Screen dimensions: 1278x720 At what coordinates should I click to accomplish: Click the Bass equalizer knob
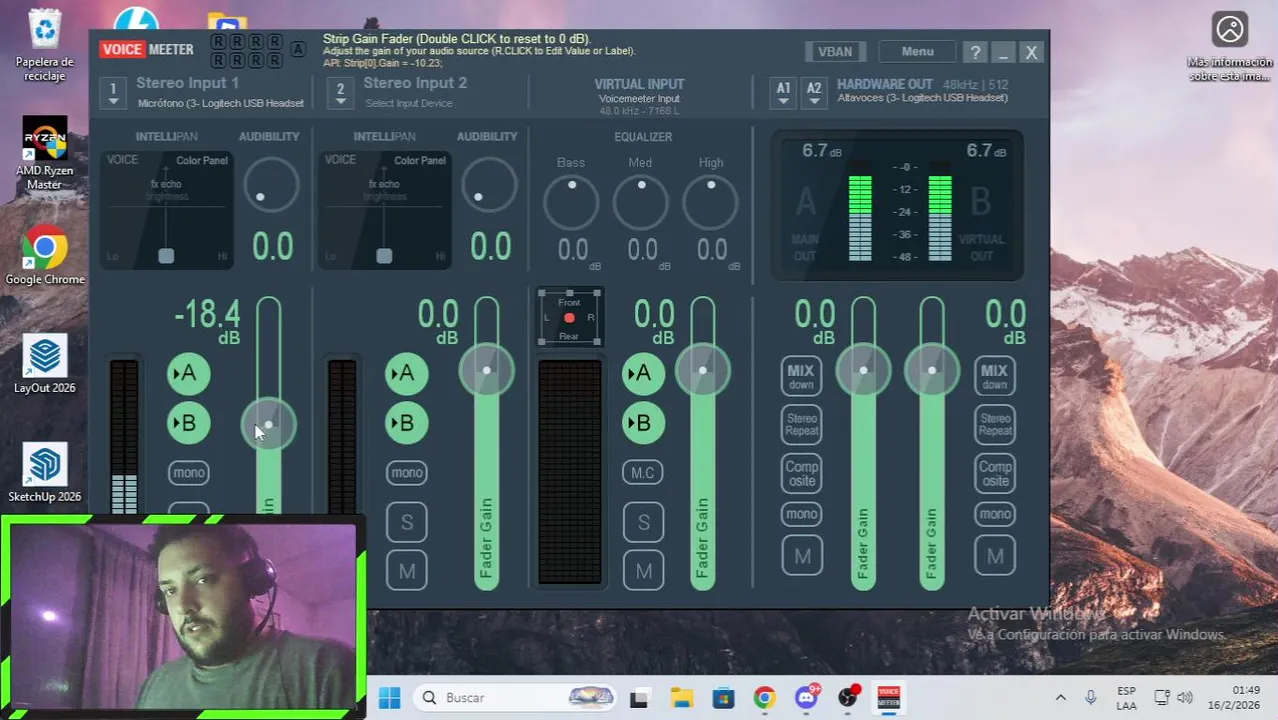[572, 203]
